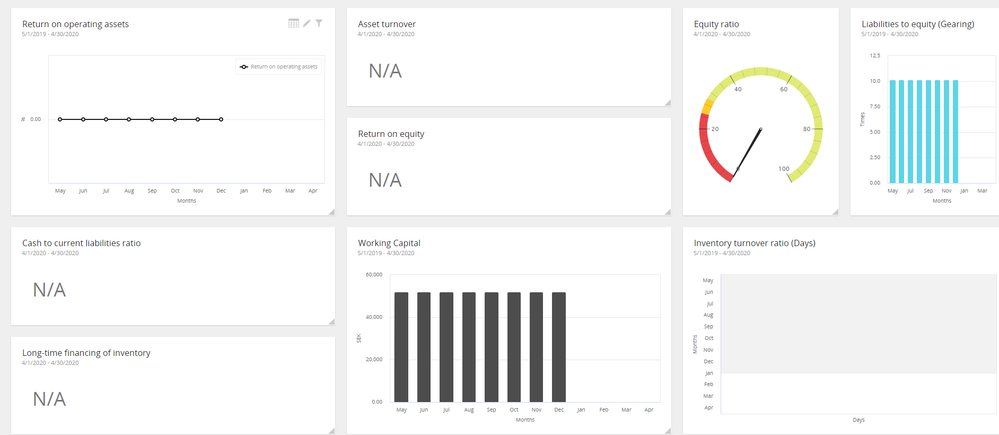The height and width of the screenshot is (435, 999).
Task: Click the Return on equity N/A value
Action: 385,180
